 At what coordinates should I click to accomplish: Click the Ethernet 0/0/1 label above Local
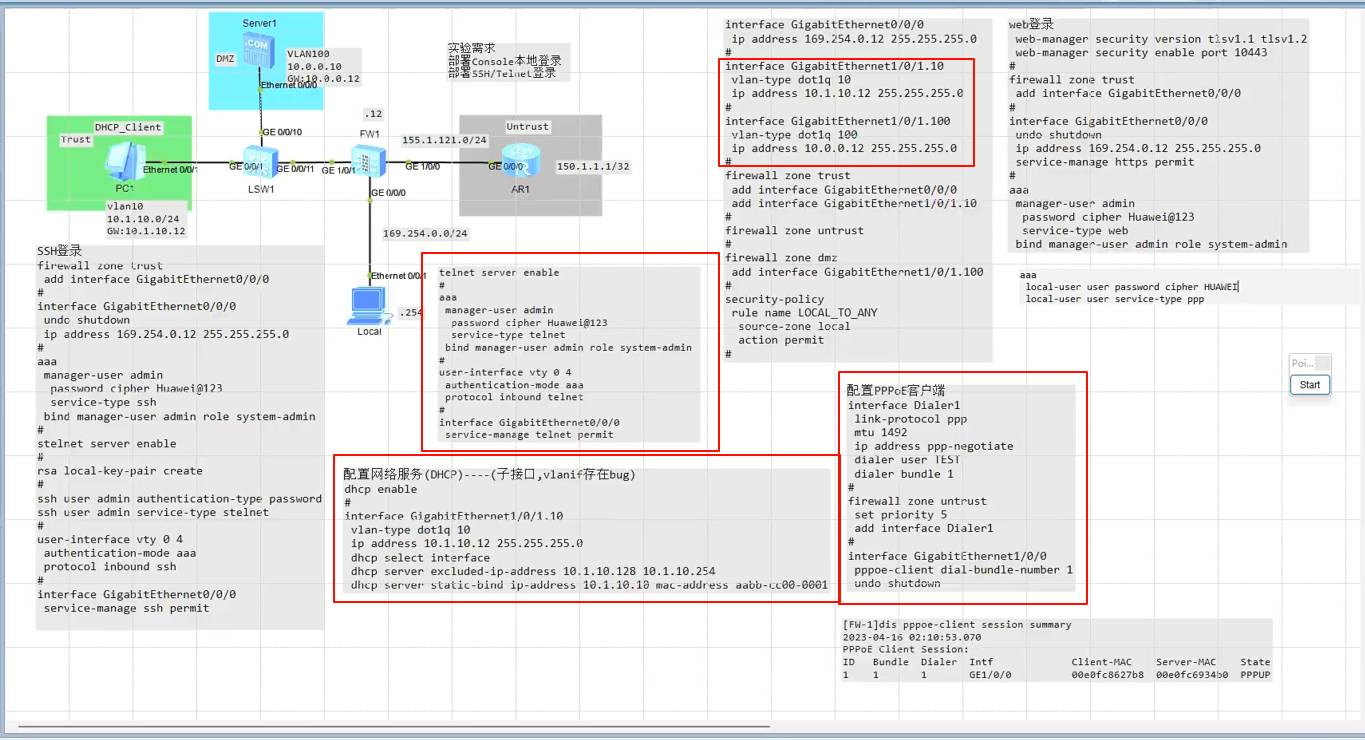point(399,275)
